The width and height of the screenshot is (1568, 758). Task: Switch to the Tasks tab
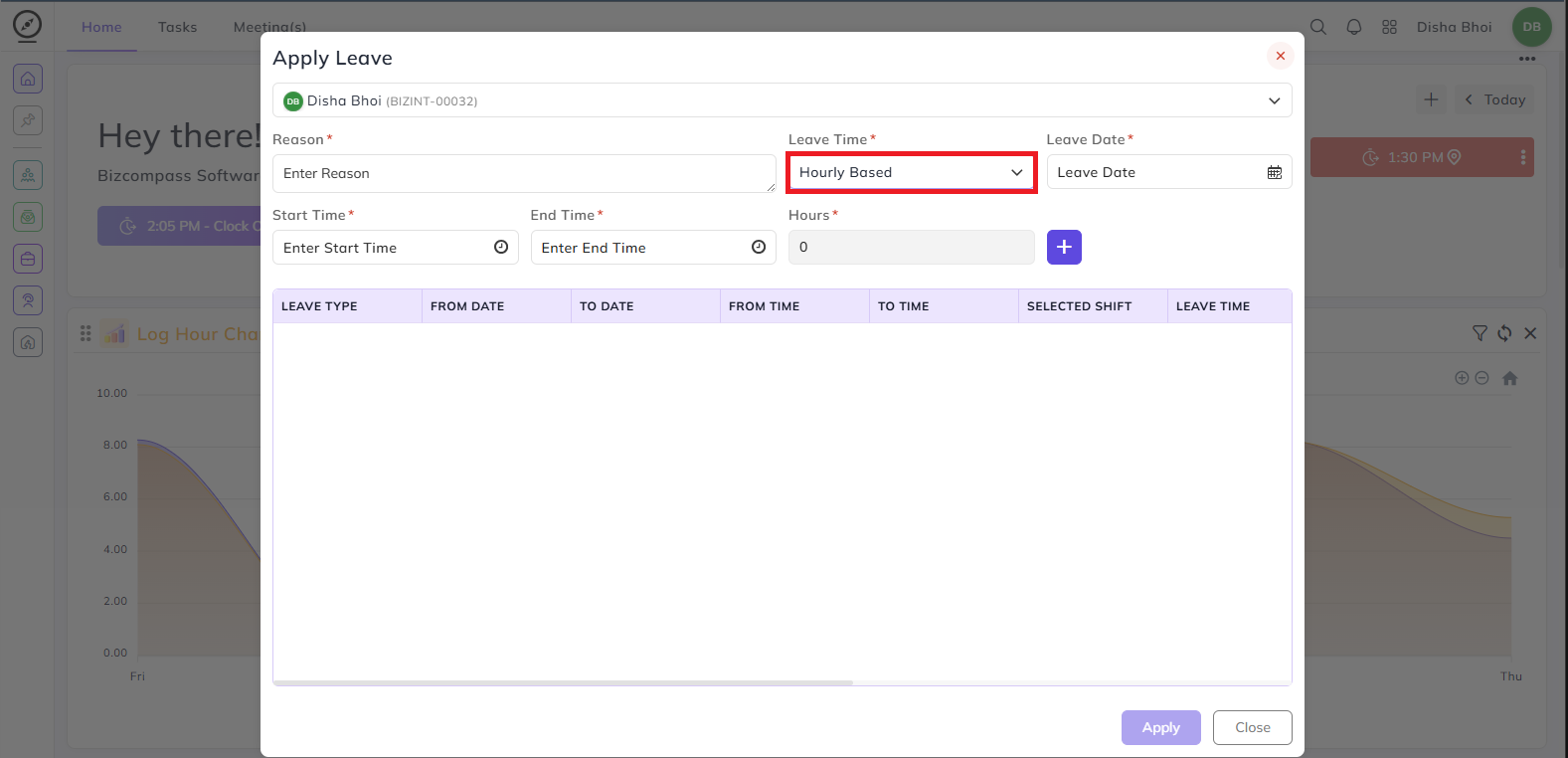(177, 27)
